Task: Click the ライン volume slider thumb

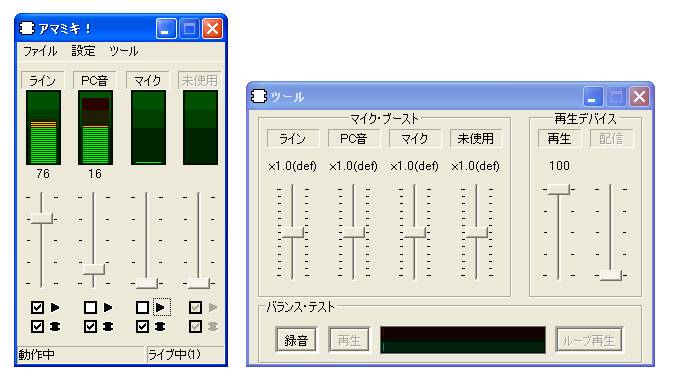Action: [42, 218]
